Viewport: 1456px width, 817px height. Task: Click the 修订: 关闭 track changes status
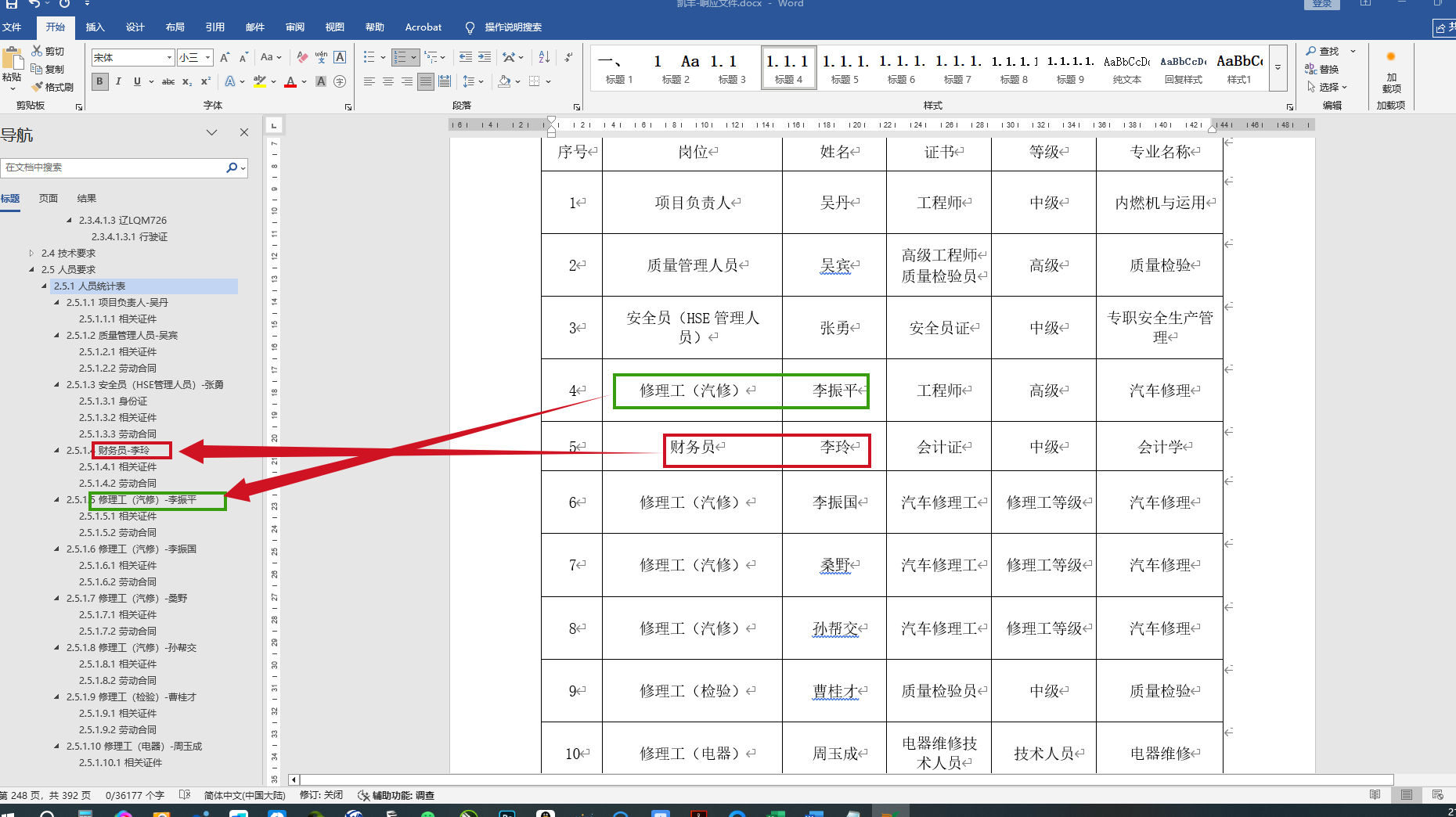click(x=321, y=795)
